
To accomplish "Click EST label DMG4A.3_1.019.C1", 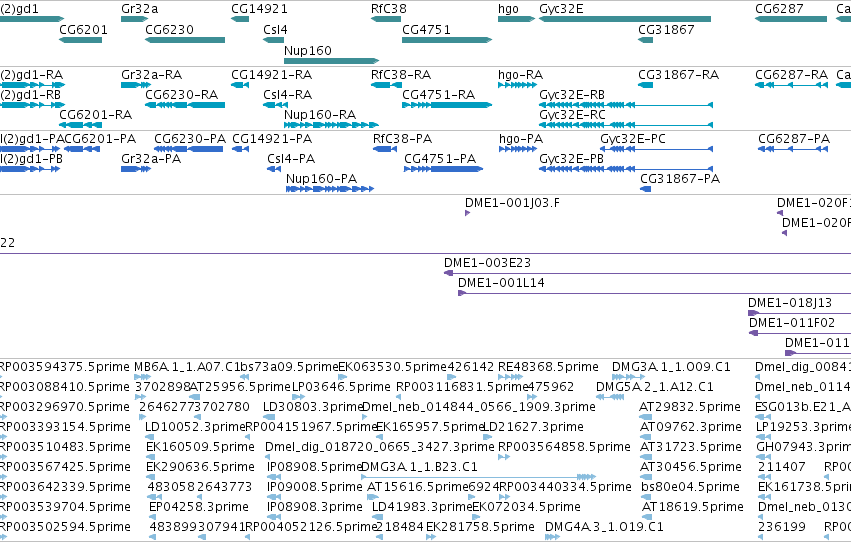I will click(604, 527).
